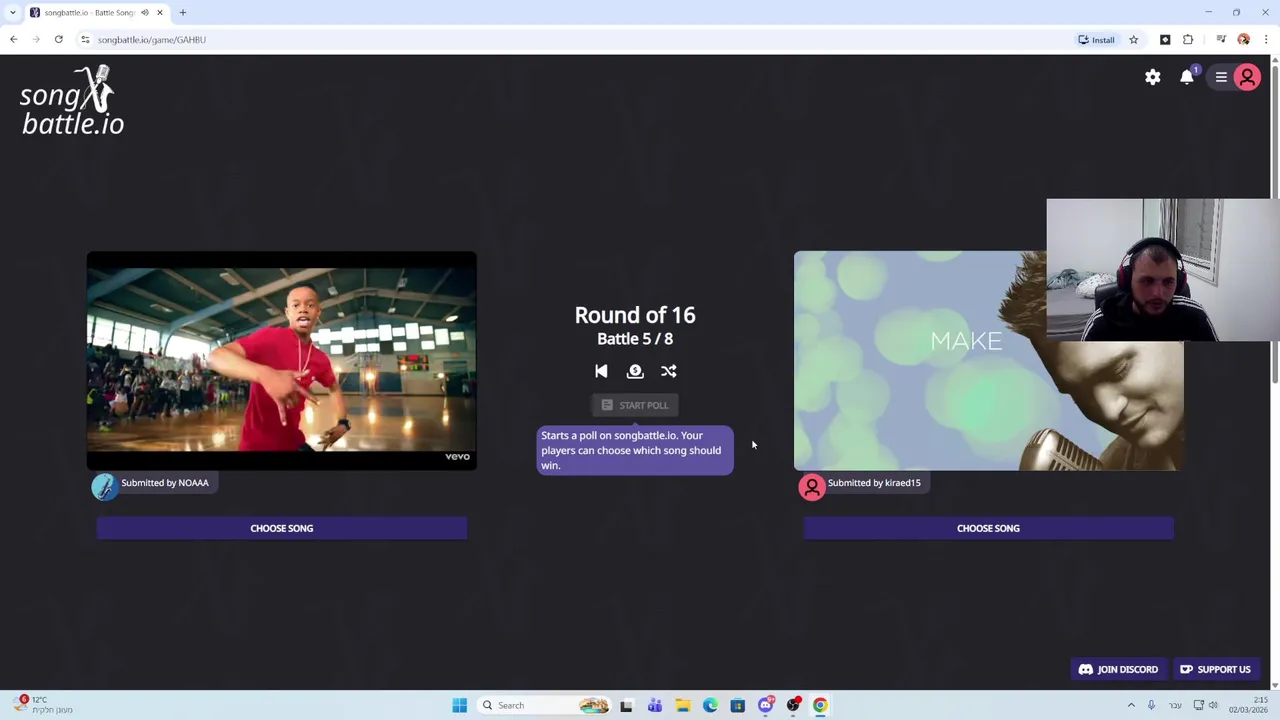Show hidden system tray icons
Image resolution: width=1280 pixels, height=720 pixels.
pos(1131,705)
